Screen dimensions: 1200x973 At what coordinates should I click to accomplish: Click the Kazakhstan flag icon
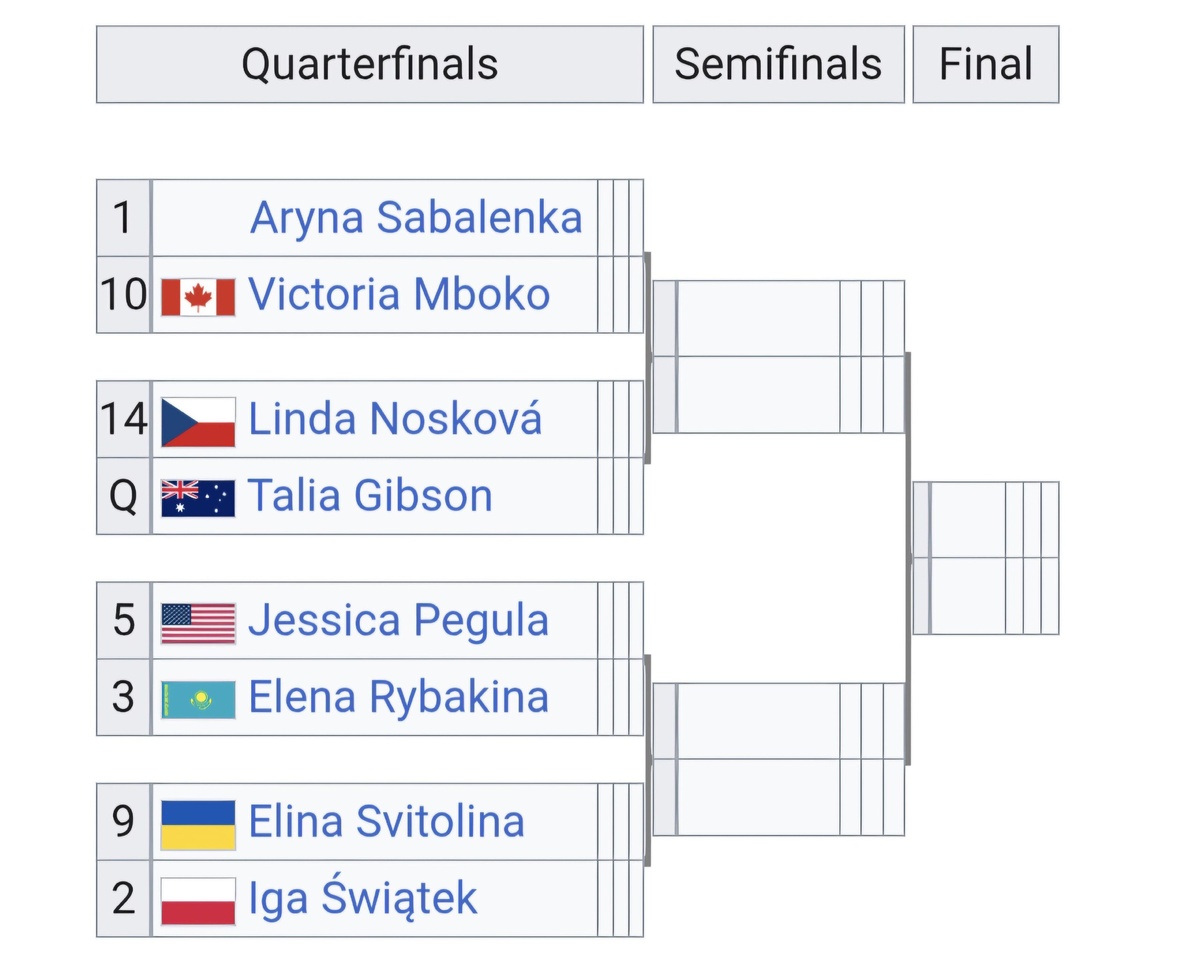pyautogui.click(x=198, y=699)
